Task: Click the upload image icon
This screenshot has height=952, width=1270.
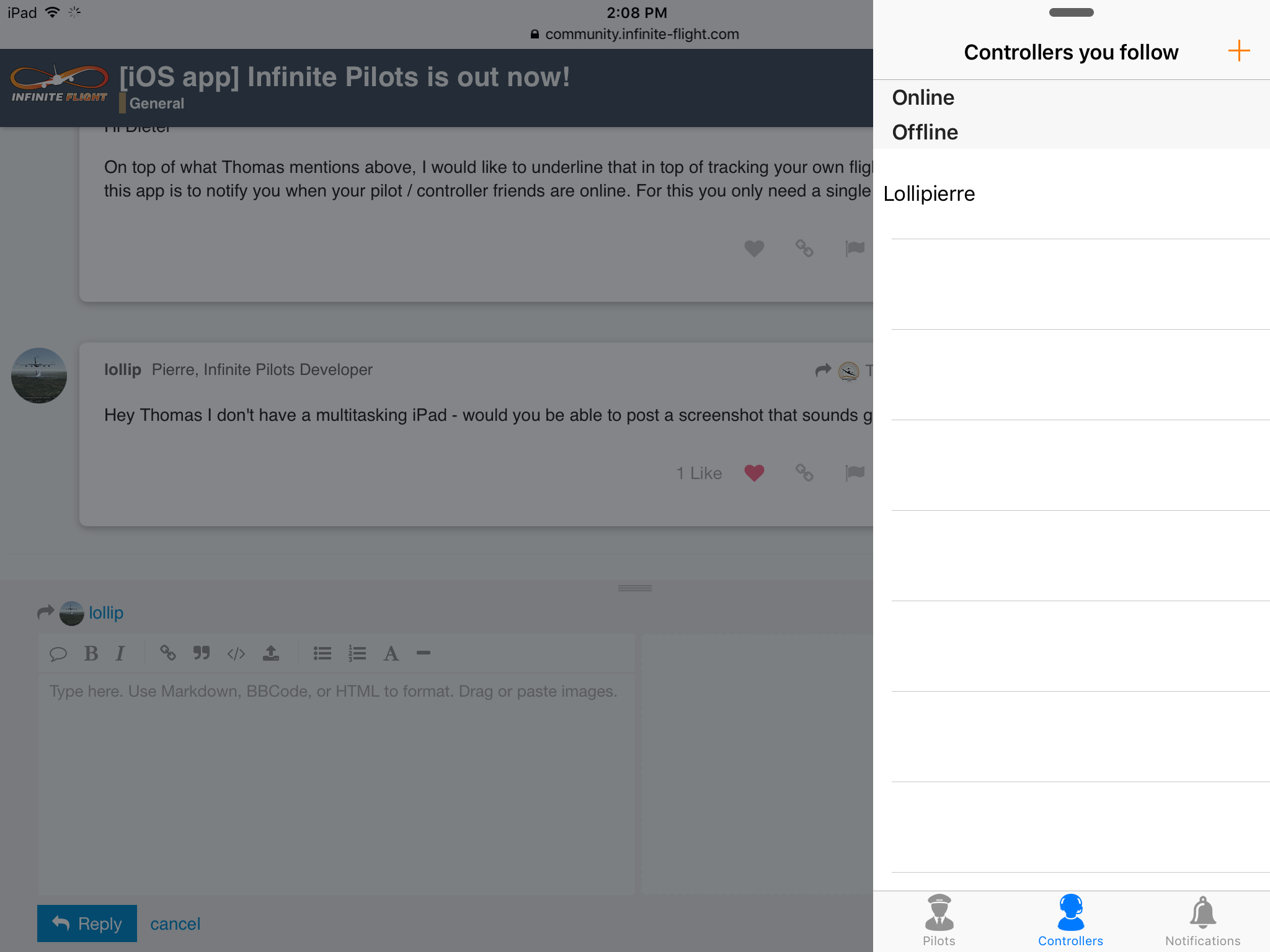Action: point(271,653)
